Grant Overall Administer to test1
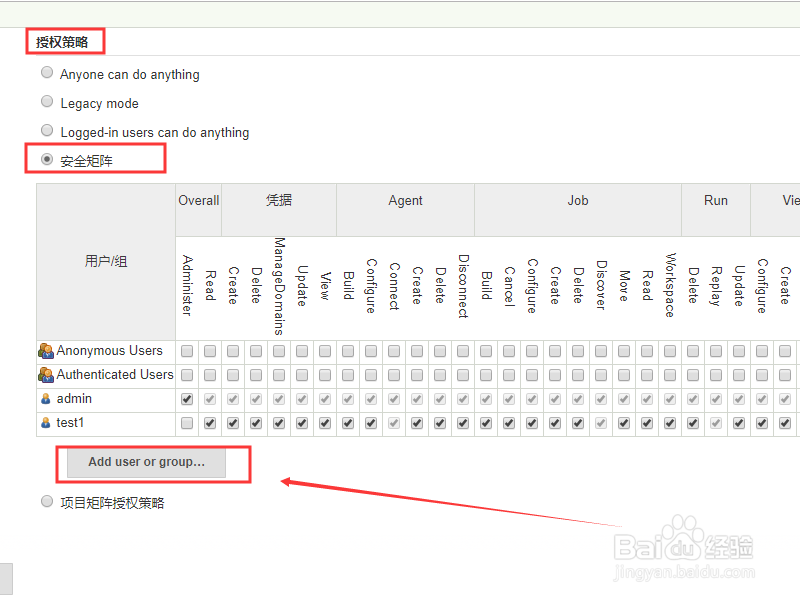 187,423
